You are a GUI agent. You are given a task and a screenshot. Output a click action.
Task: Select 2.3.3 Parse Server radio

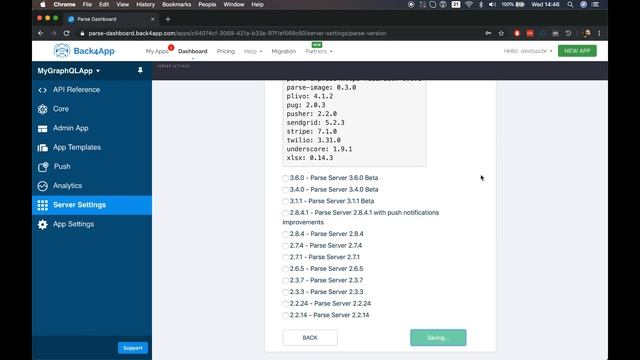pos(285,292)
